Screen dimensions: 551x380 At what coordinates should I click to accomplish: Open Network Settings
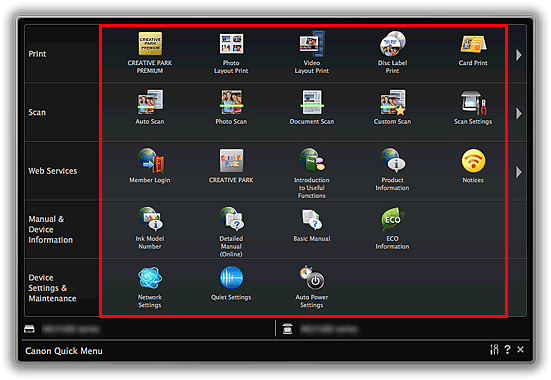[150, 287]
